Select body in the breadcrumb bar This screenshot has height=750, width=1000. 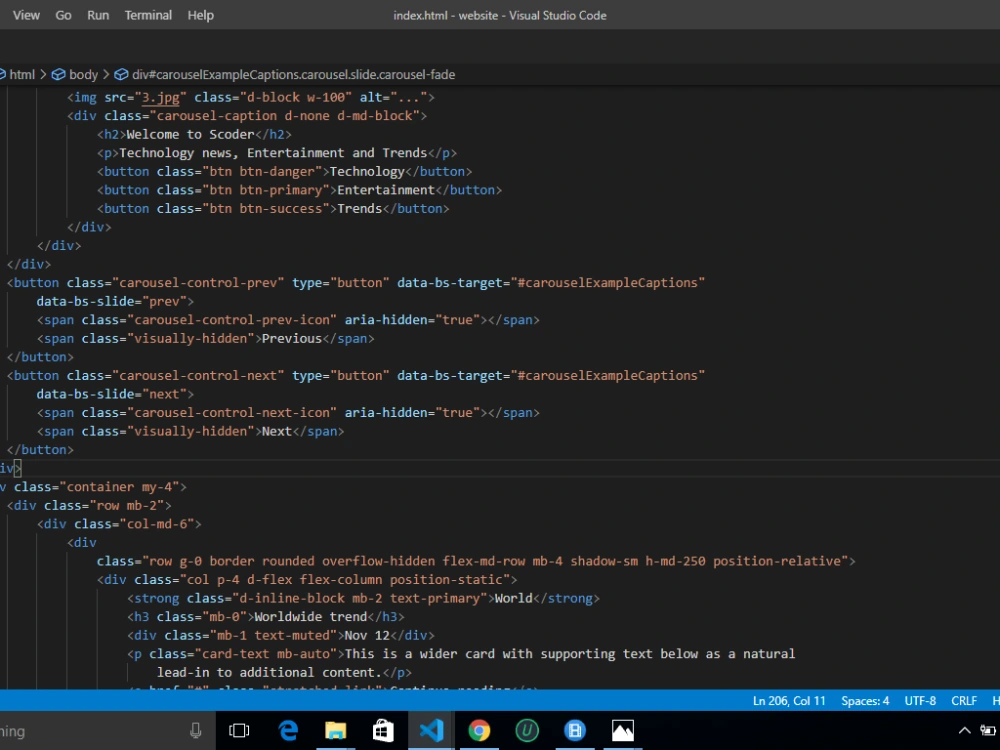[85, 74]
